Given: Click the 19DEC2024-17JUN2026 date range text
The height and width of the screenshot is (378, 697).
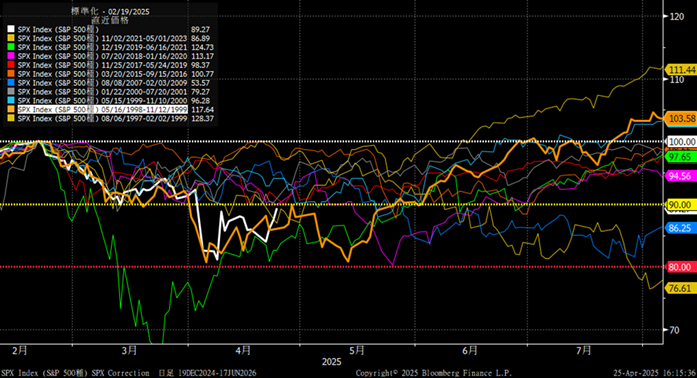Looking at the screenshot, I should [x=216, y=373].
